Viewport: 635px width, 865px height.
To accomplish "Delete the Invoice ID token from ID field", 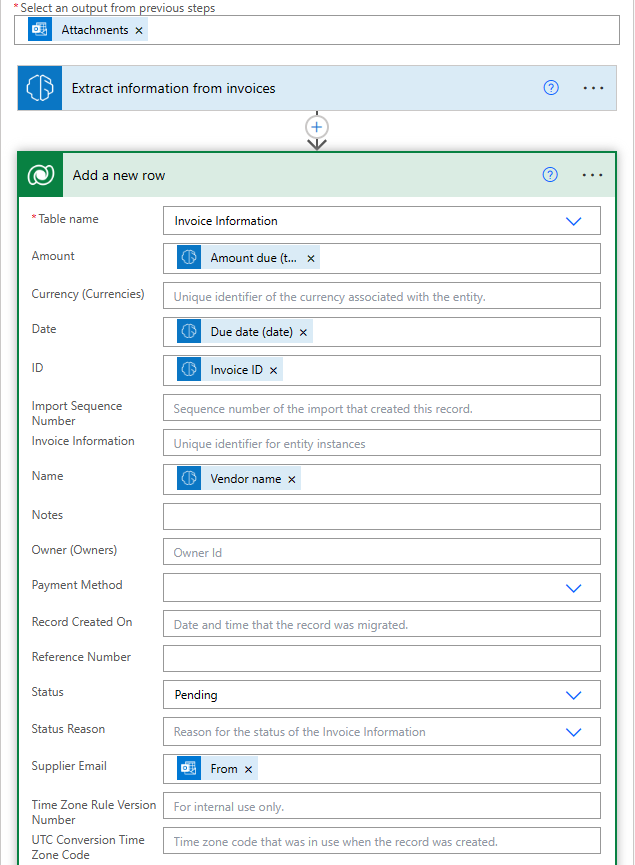I will pos(274,370).
